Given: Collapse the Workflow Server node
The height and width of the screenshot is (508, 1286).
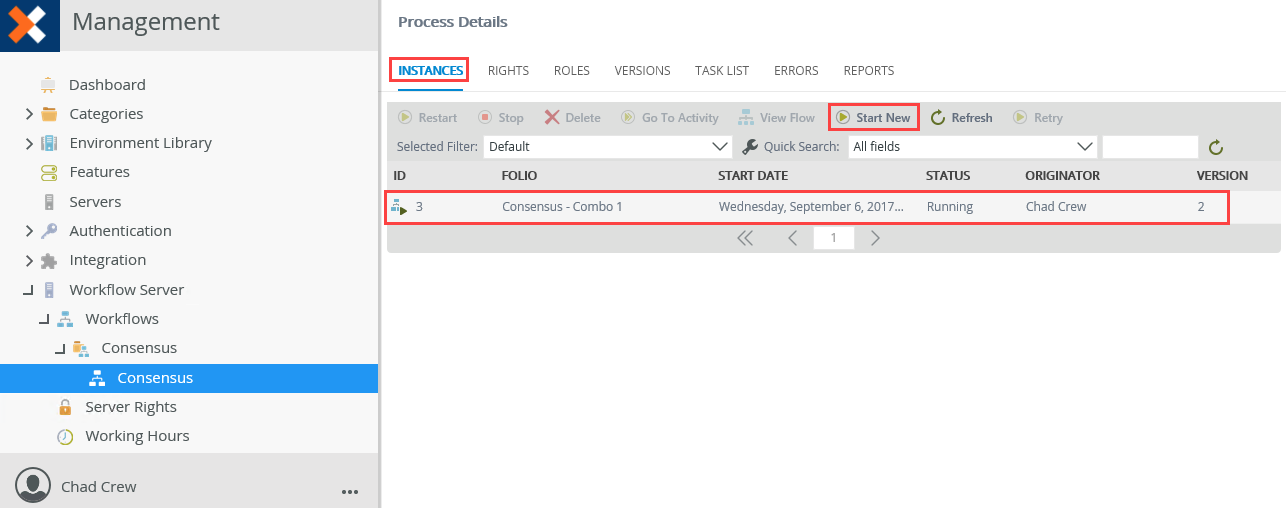Looking at the screenshot, I should pos(29,290).
